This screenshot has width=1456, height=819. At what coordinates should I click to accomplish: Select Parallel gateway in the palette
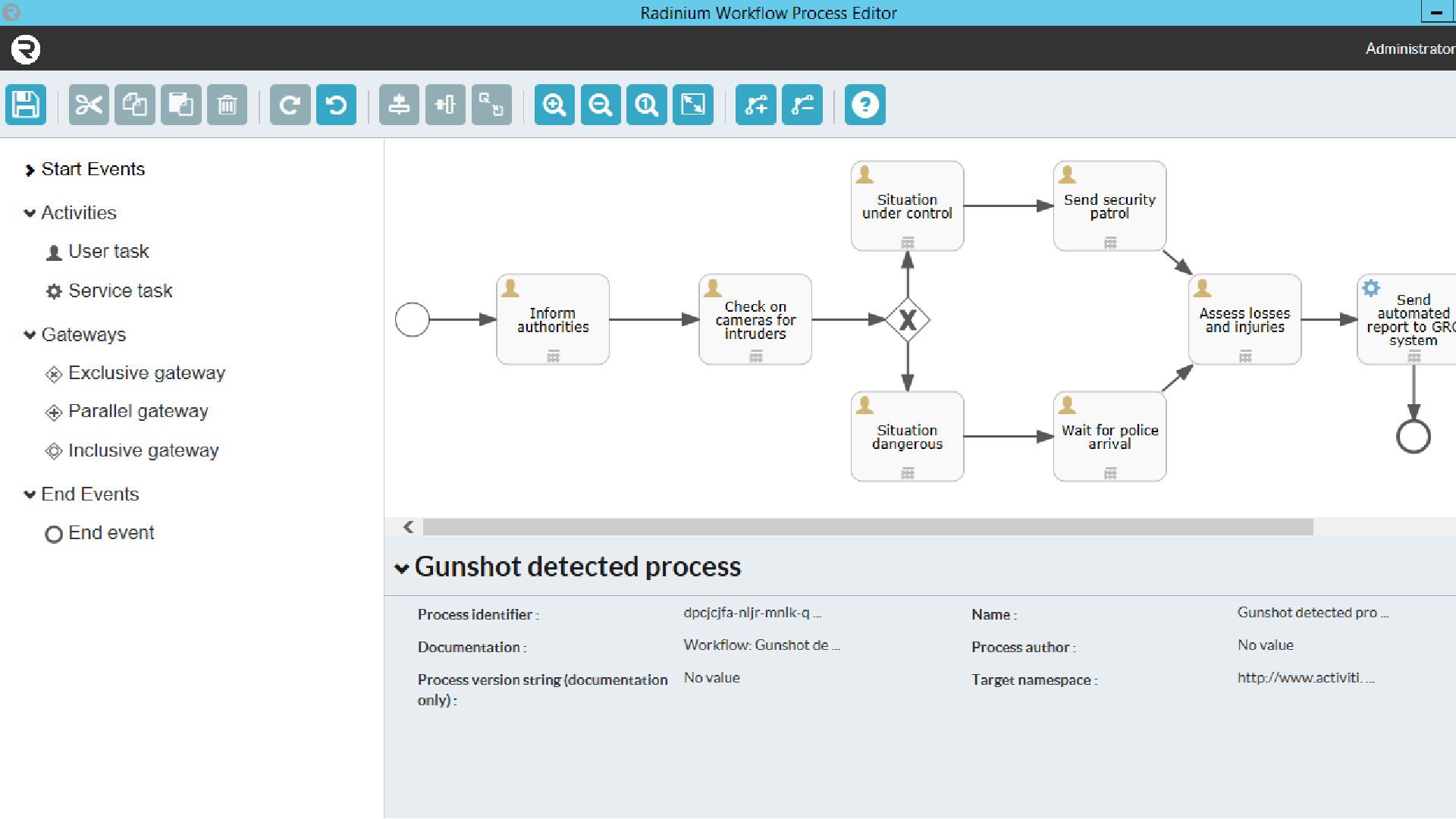[127, 411]
